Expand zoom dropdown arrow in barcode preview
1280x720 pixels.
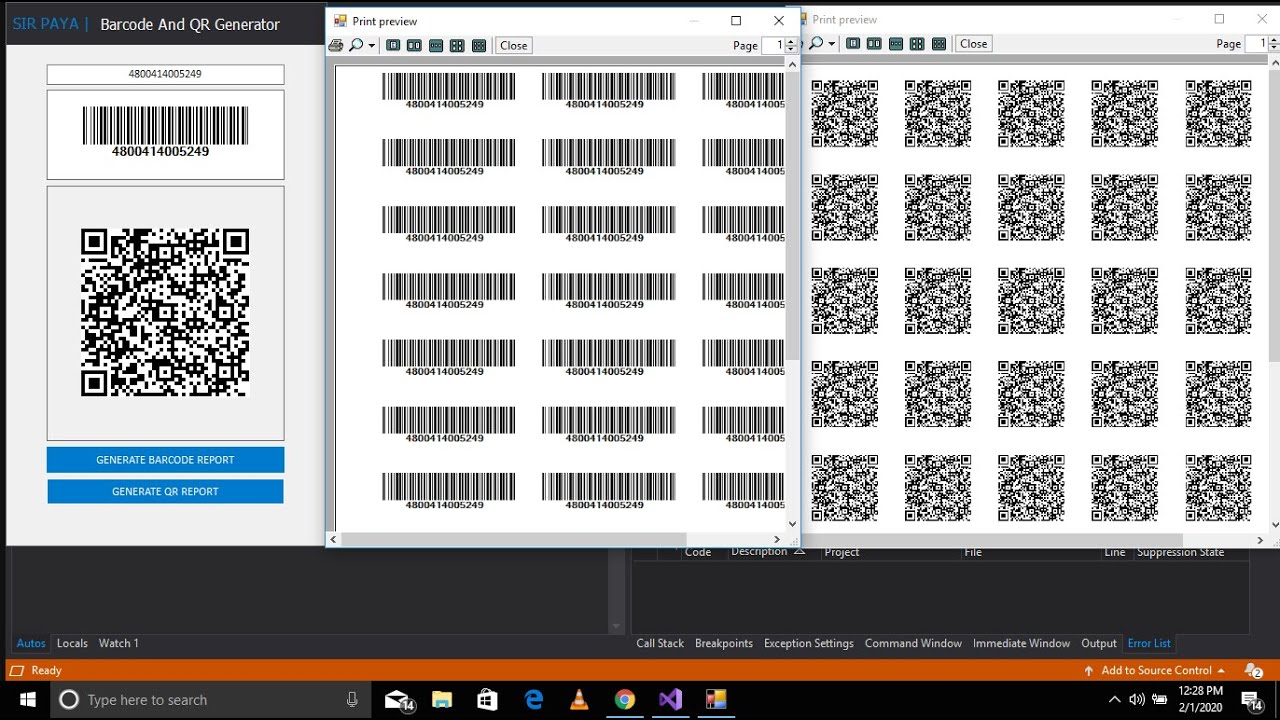tap(371, 45)
